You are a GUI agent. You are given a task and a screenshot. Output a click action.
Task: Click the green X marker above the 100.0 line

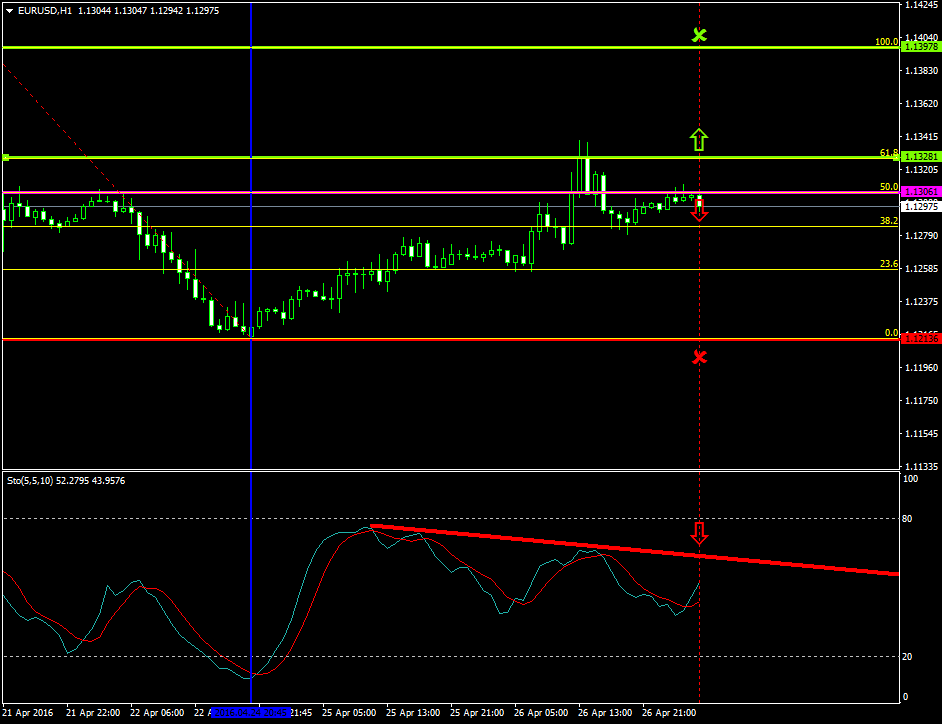pos(700,34)
